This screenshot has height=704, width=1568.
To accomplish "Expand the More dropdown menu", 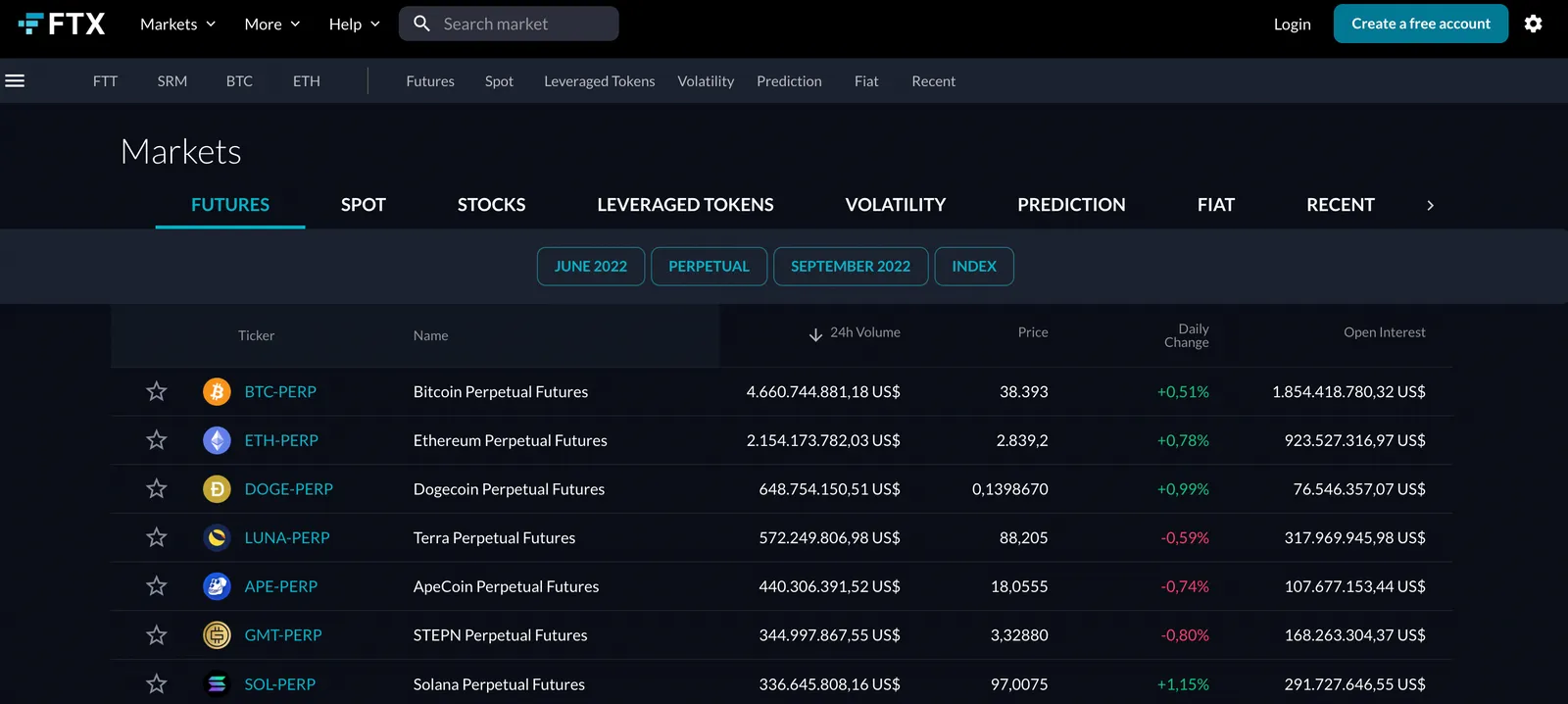I will tap(272, 24).
